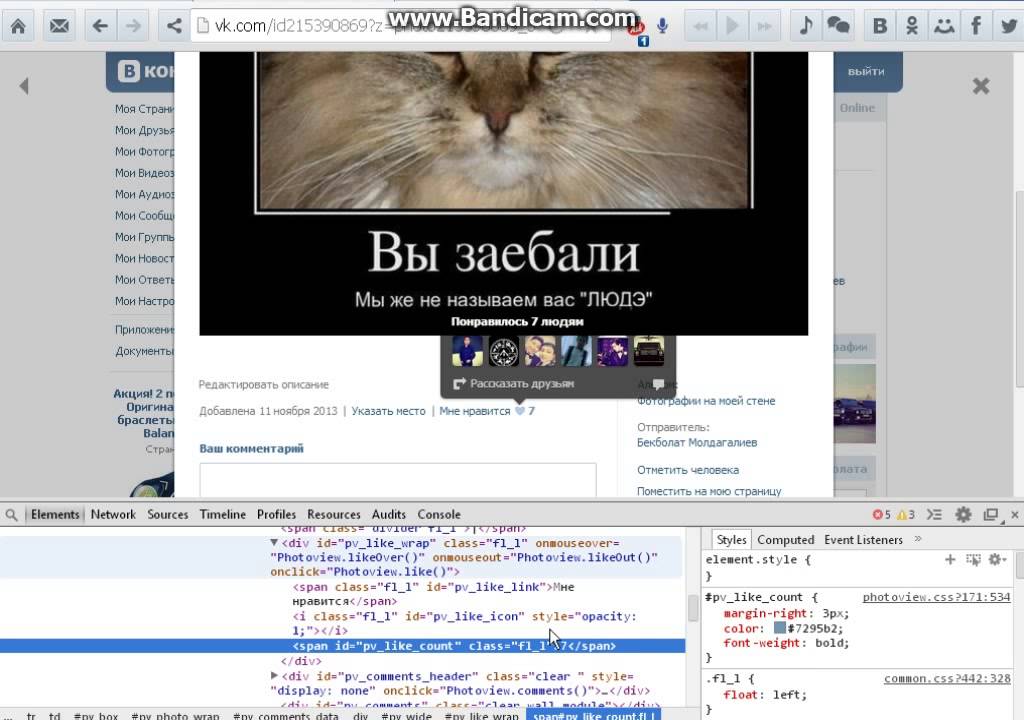Viewport: 1024px width, 720px height.
Task: Open photoview.css?171:534 source link
Action: pos(936,597)
